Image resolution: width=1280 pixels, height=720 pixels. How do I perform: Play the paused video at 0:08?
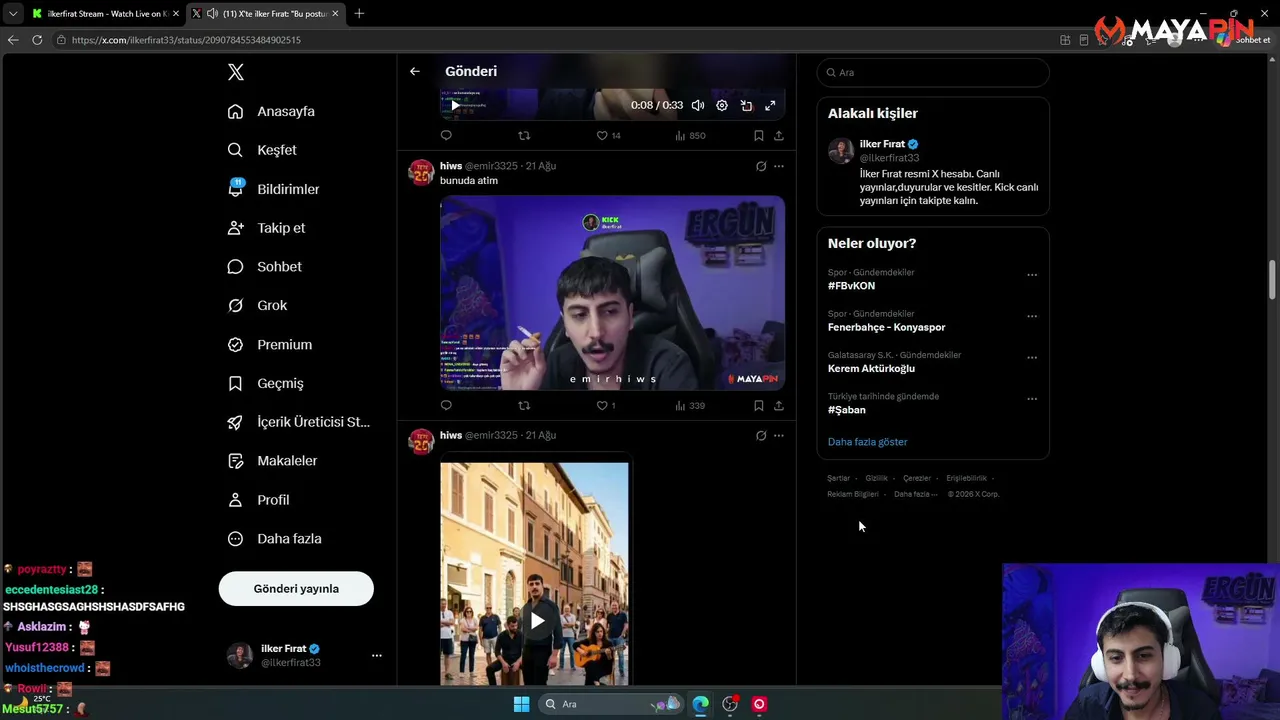[x=455, y=105]
